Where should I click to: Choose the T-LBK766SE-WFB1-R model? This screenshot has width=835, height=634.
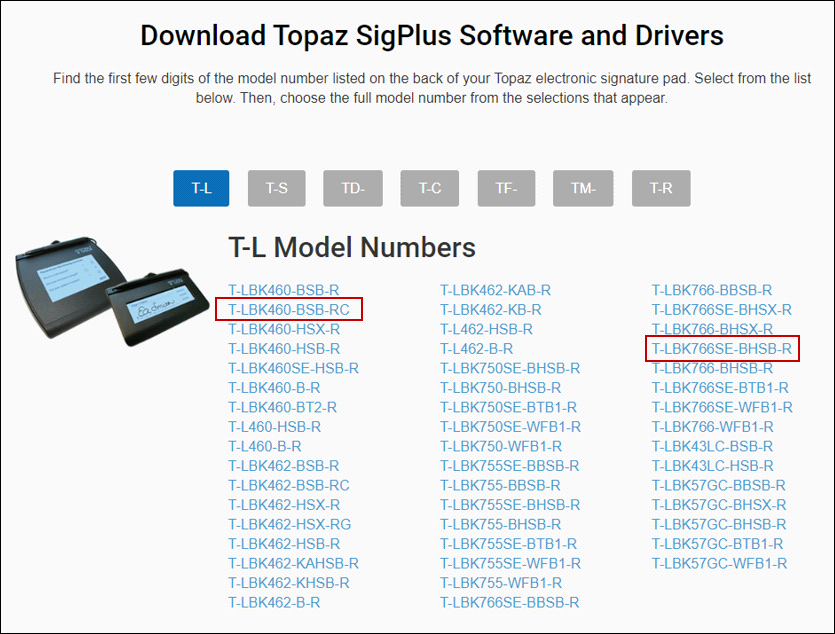[723, 407]
